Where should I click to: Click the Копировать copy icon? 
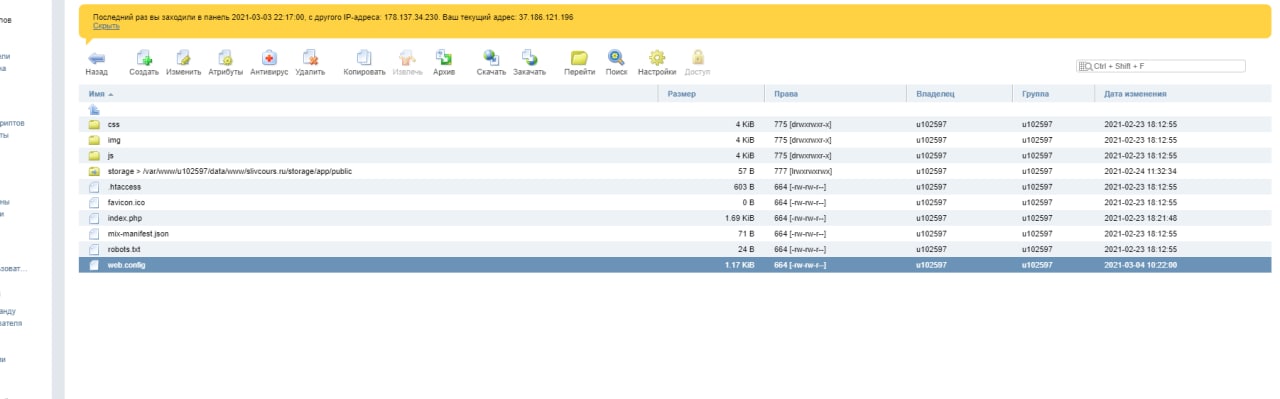point(364,57)
